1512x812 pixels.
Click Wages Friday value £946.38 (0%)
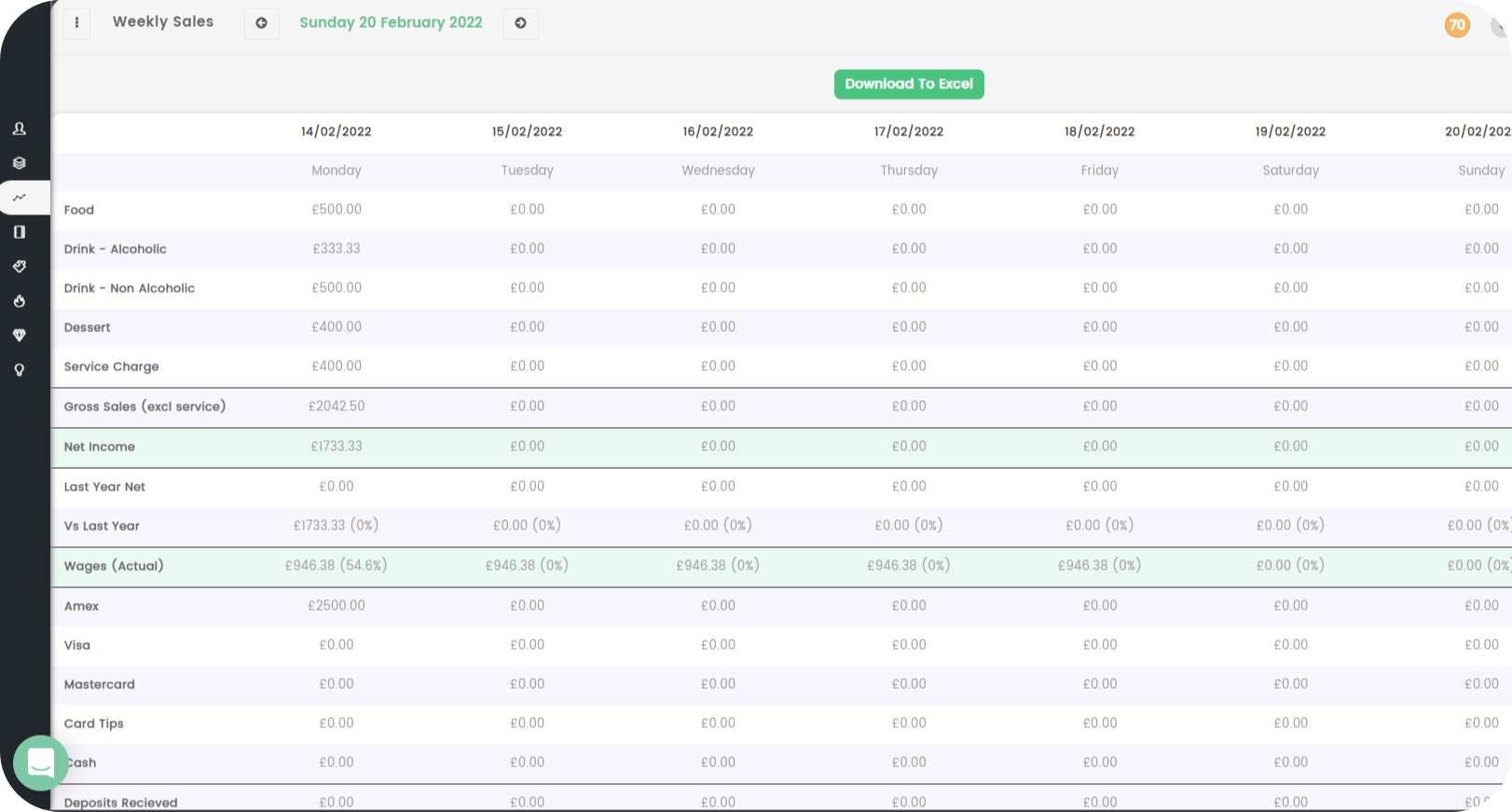pos(1100,566)
